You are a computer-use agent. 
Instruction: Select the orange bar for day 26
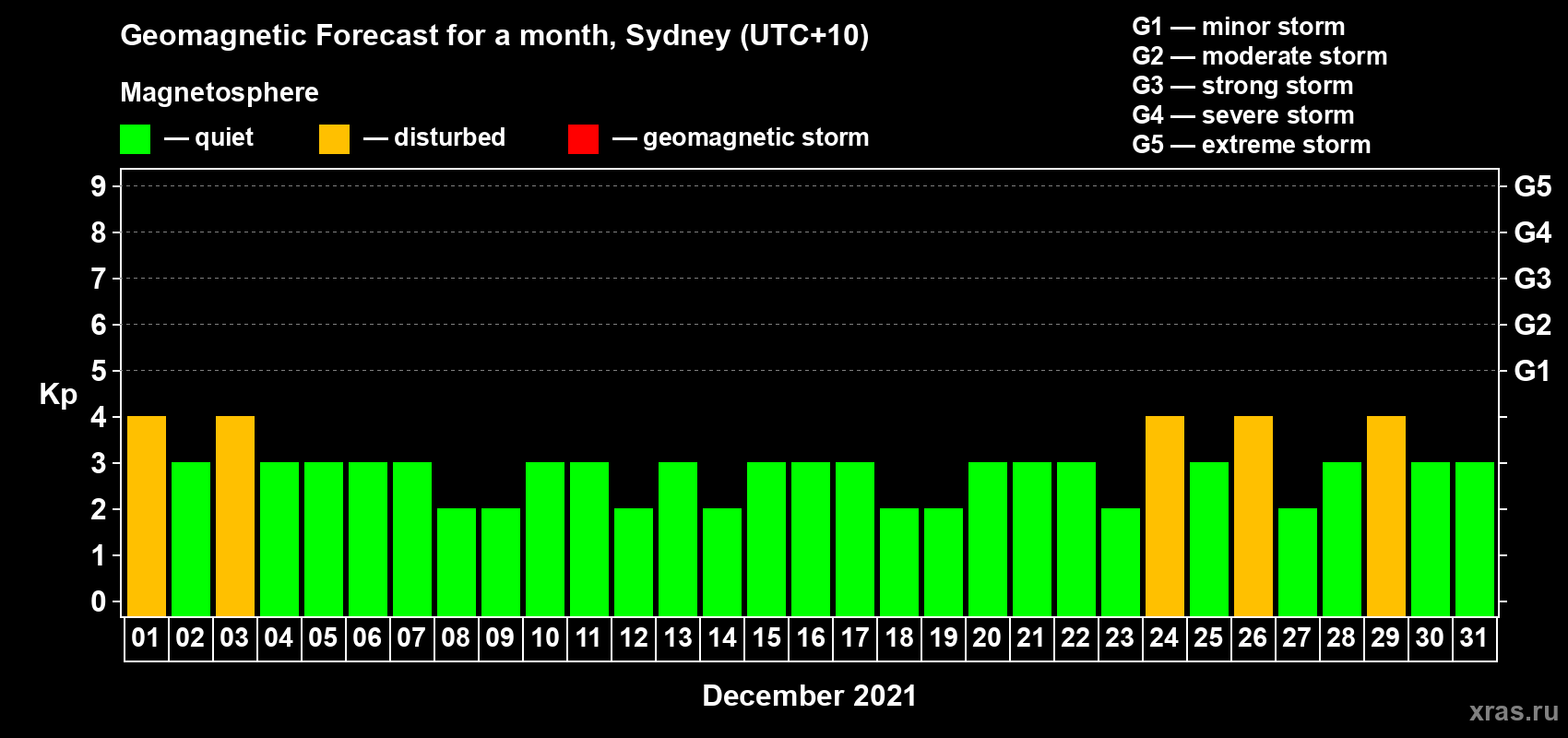1253,516
